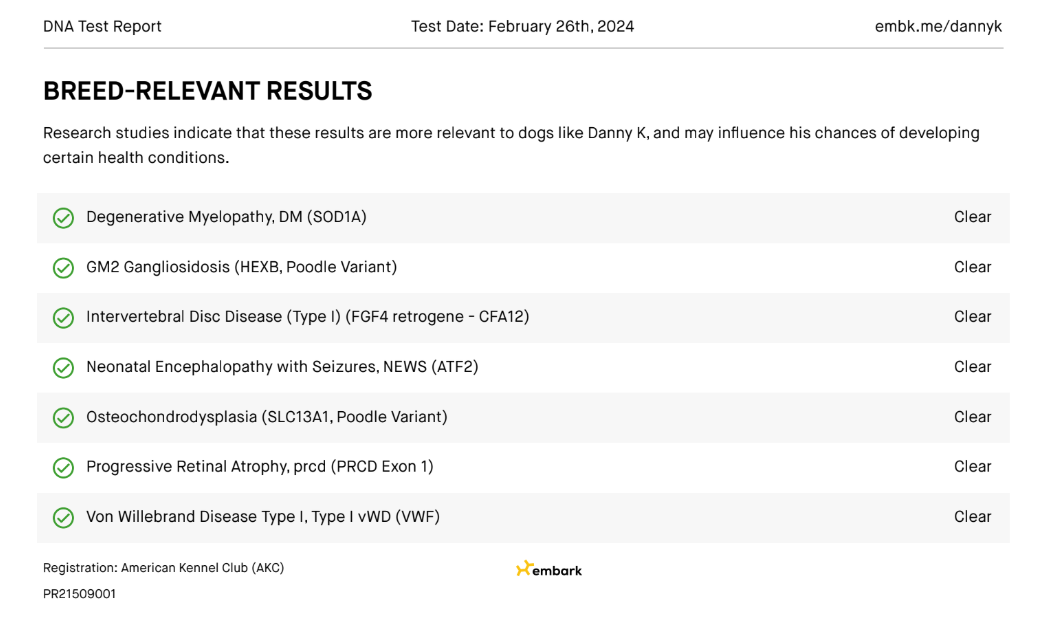This screenshot has width=1041, height=630.
Task: Click the green checkmark for Von Willebrand Disease
Action: [x=63, y=517]
